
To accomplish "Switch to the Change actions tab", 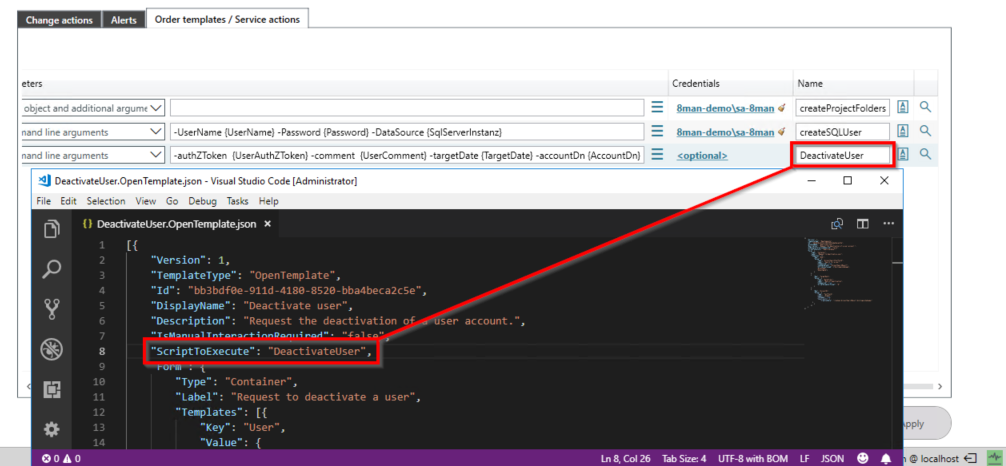I will [57, 19].
